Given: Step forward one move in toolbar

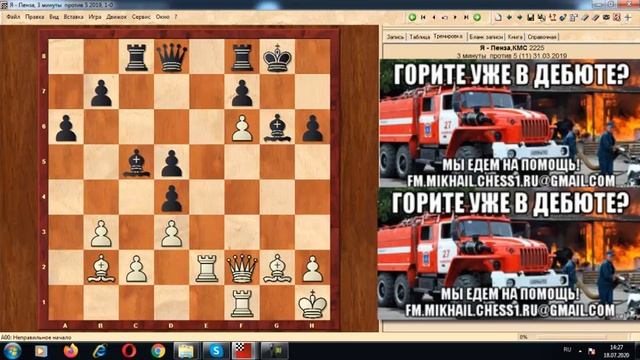Looking at the screenshot, I should point(455,18).
